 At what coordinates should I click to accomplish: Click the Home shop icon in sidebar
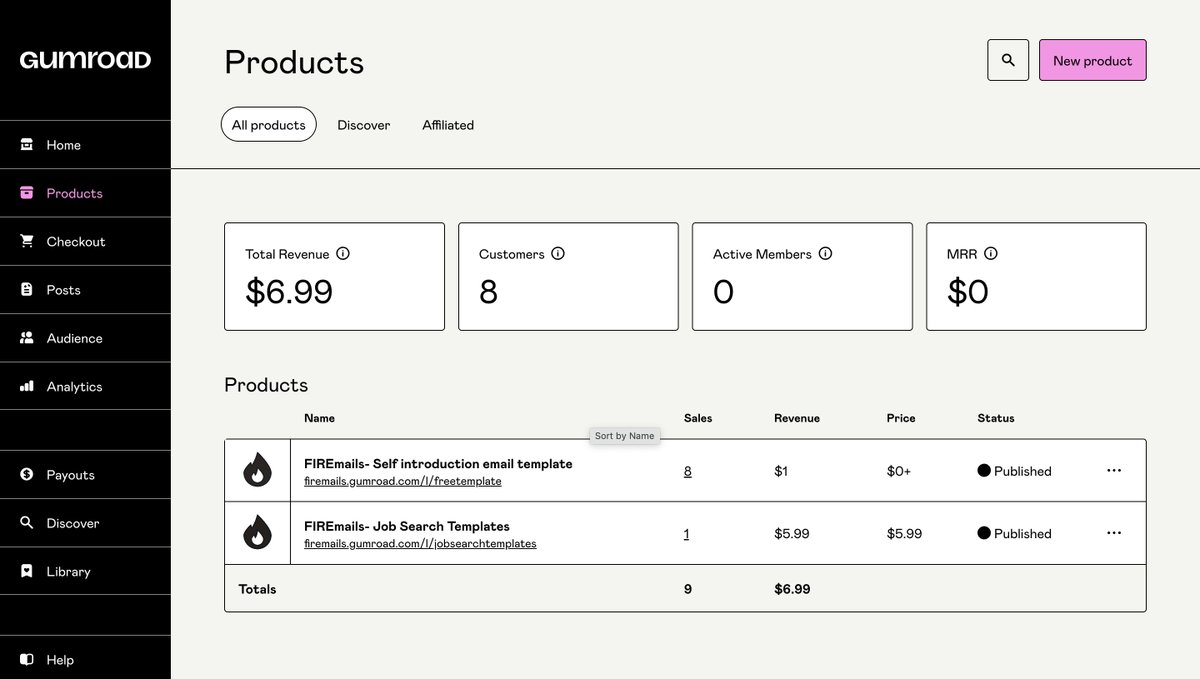[x=27, y=145]
